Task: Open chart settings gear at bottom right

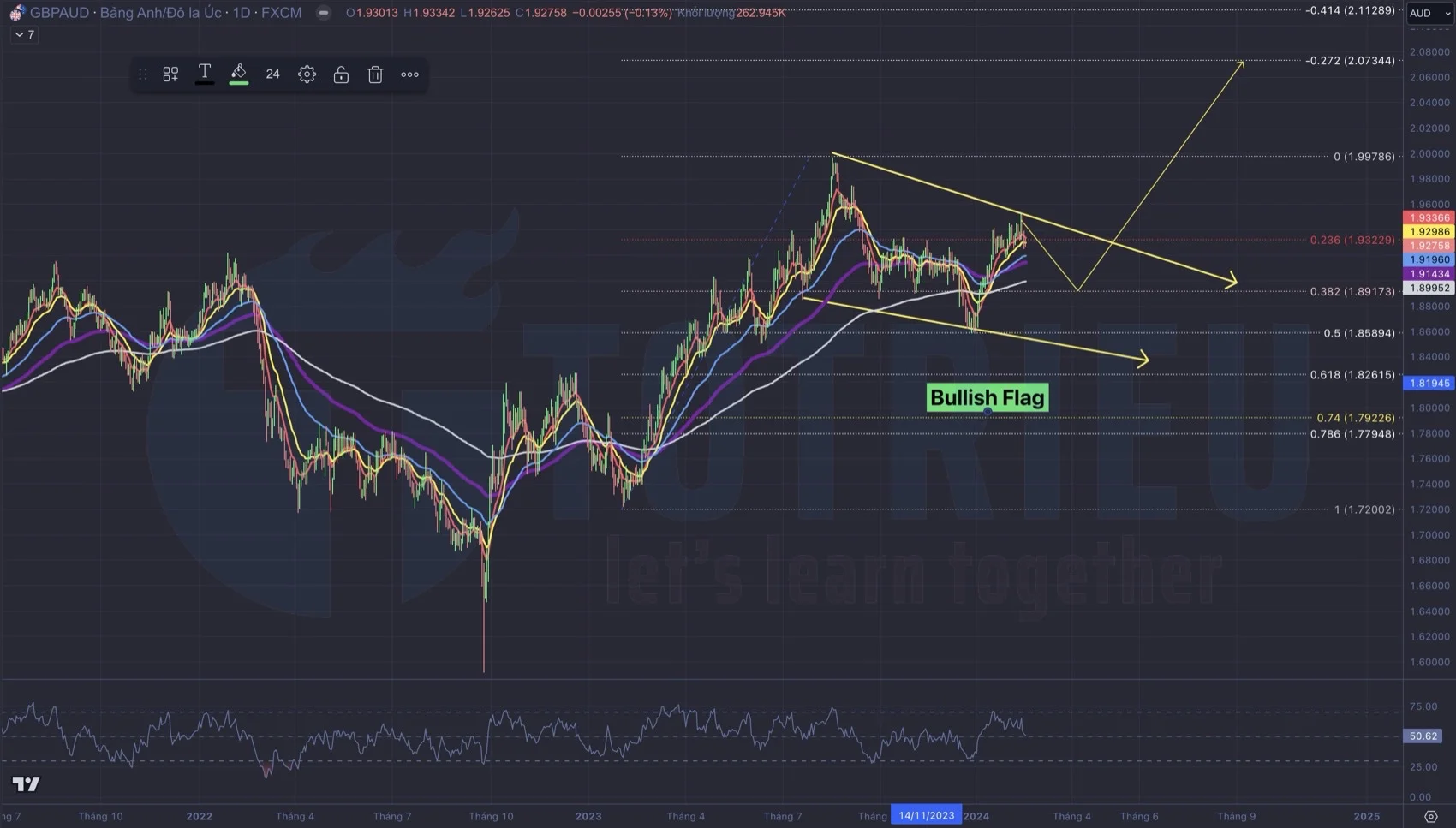Action: click(1430, 816)
